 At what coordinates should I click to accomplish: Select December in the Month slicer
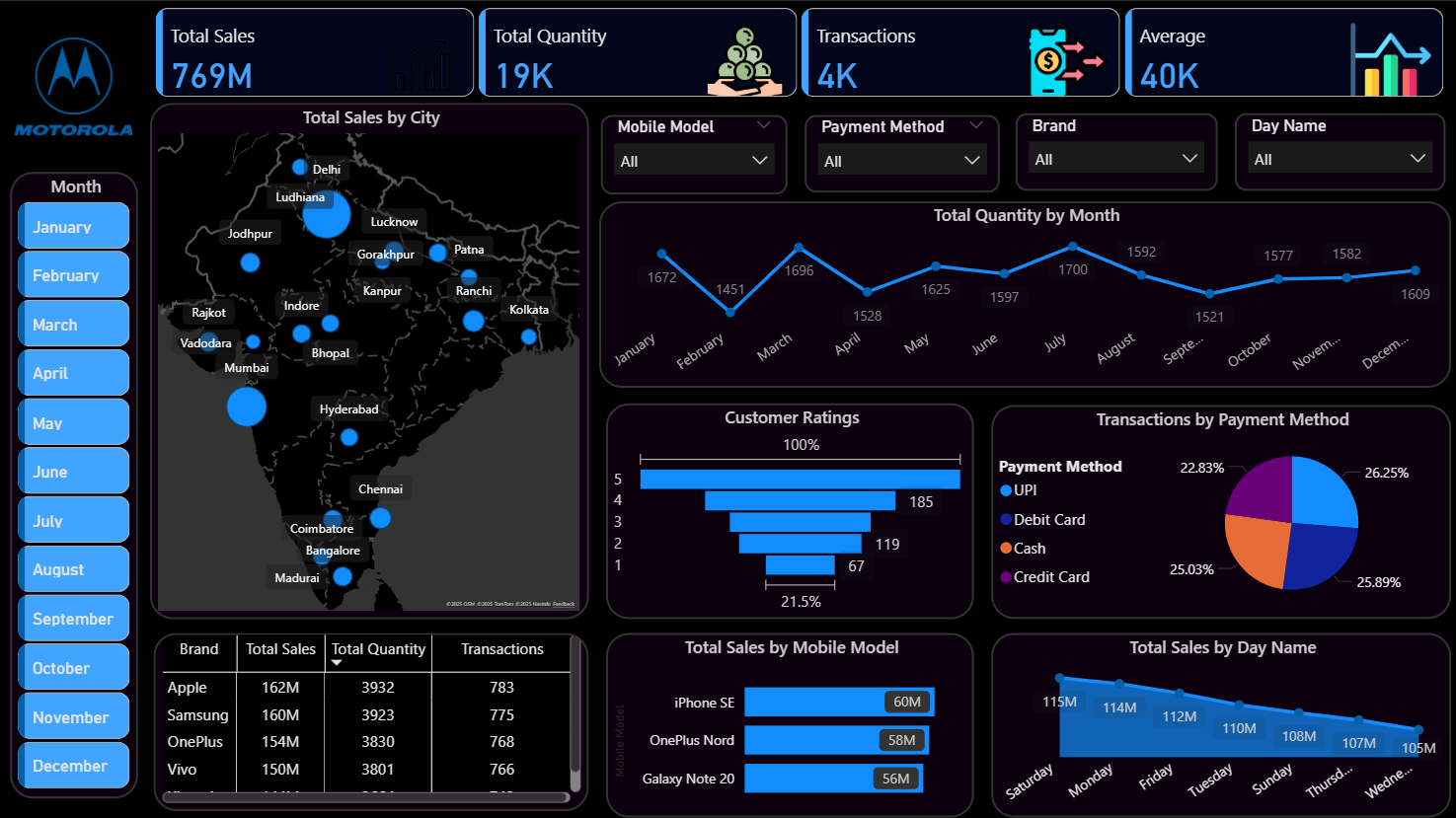coord(74,766)
